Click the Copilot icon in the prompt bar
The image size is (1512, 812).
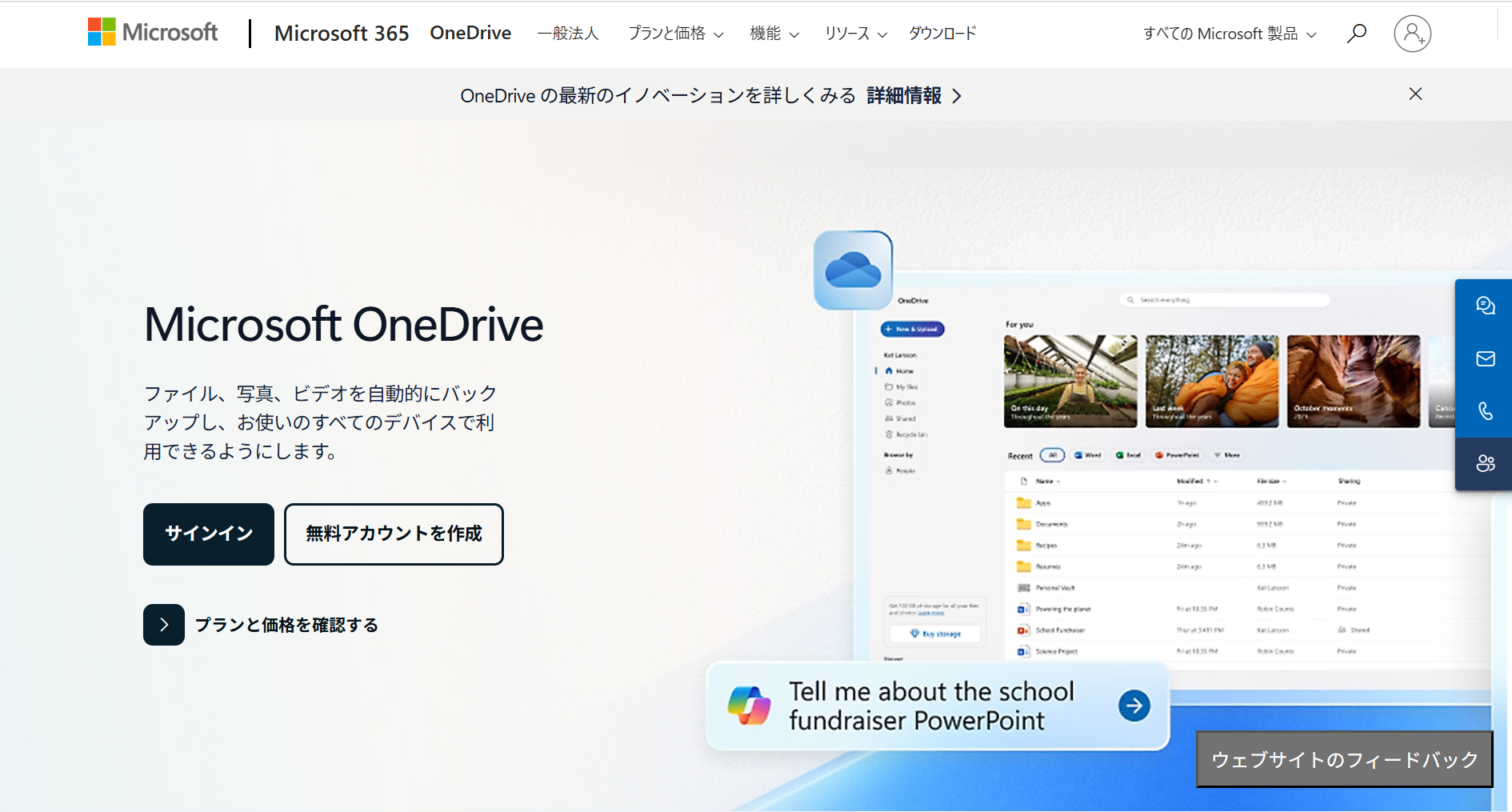[749, 705]
